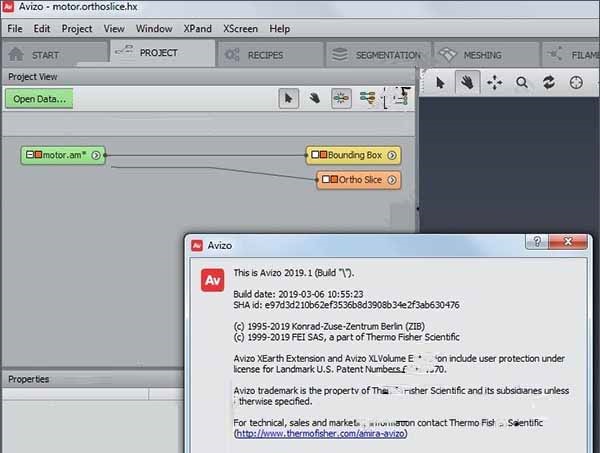Image resolution: width=600 pixels, height=453 pixels.
Task: Click the gears icon on RECIPES tab
Action: [x=232, y=55]
